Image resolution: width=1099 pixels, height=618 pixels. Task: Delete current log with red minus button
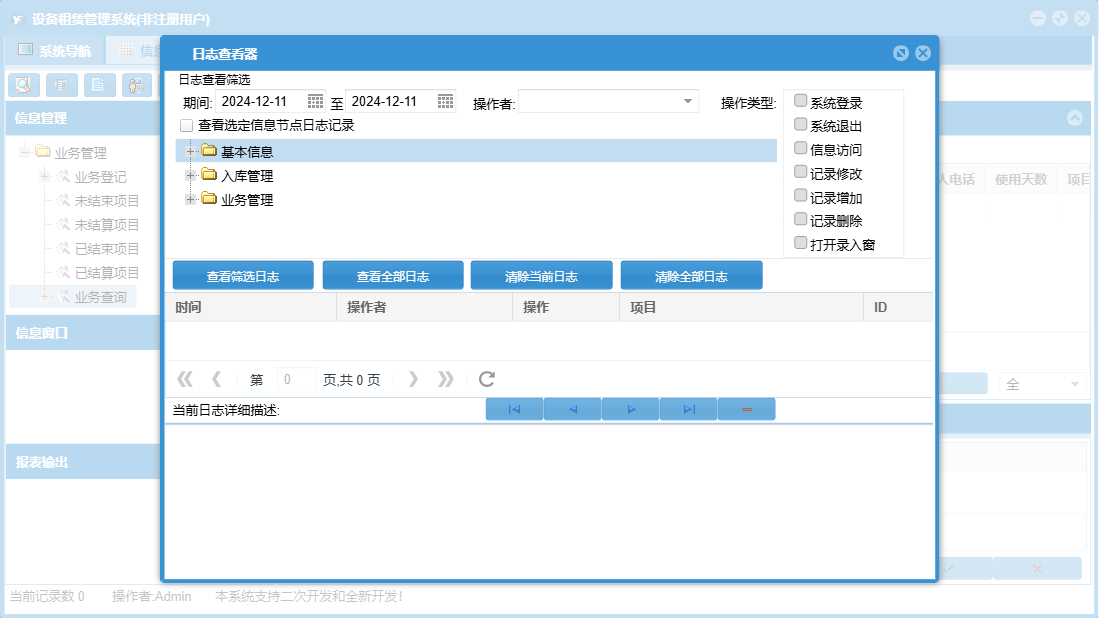746,409
